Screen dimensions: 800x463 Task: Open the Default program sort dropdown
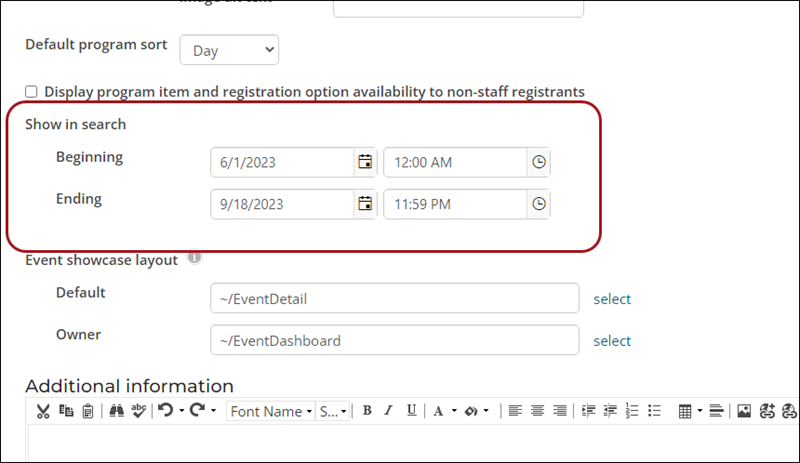pos(229,50)
